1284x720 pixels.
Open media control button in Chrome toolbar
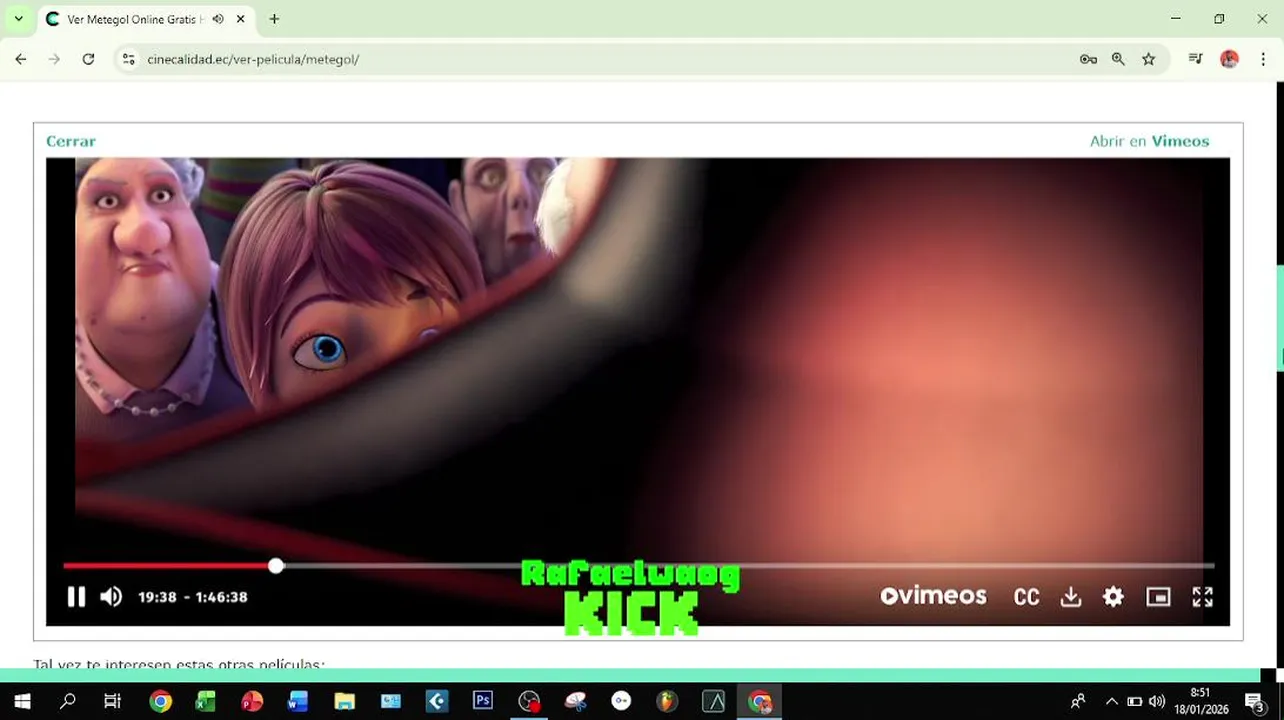(x=1195, y=59)
